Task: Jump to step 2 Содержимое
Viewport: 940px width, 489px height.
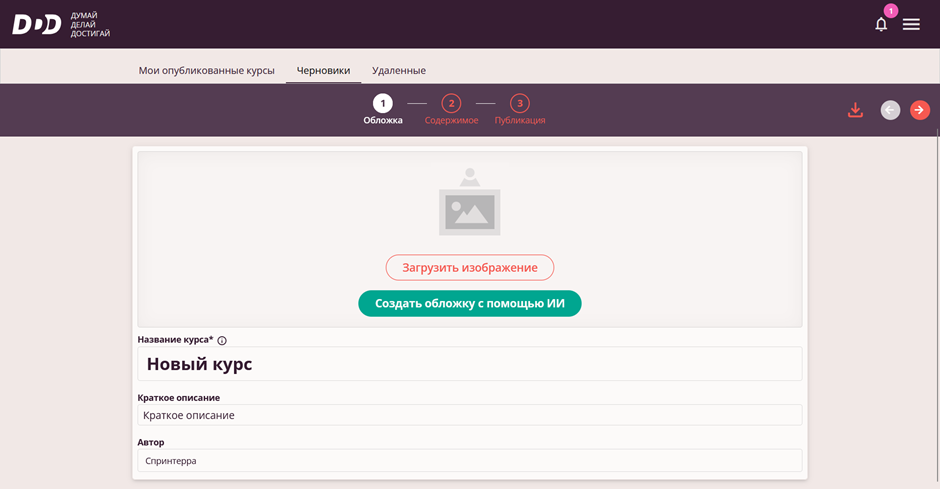Action: tap(451, 103)
